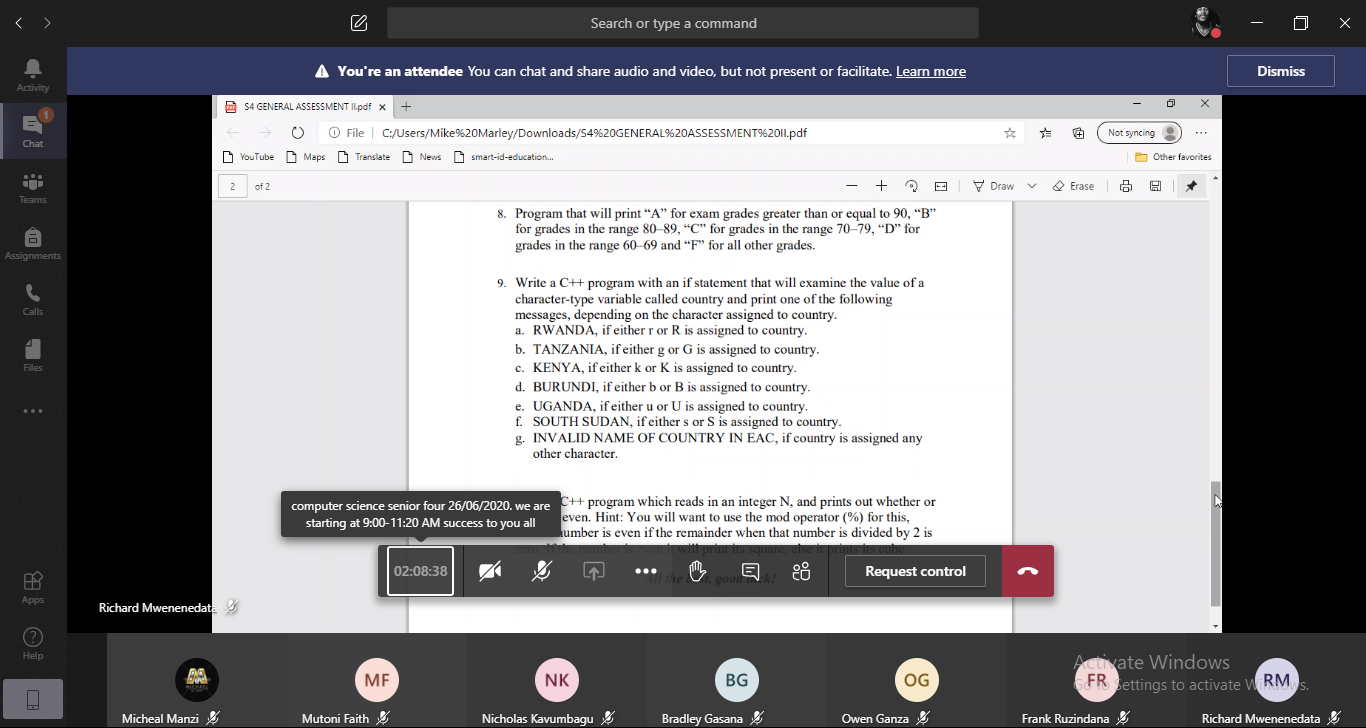Image resolution: width=1366 pixels, height=728 pixels.
Task: Open the Activity feed in Teams sidebar
Action: 33,75
